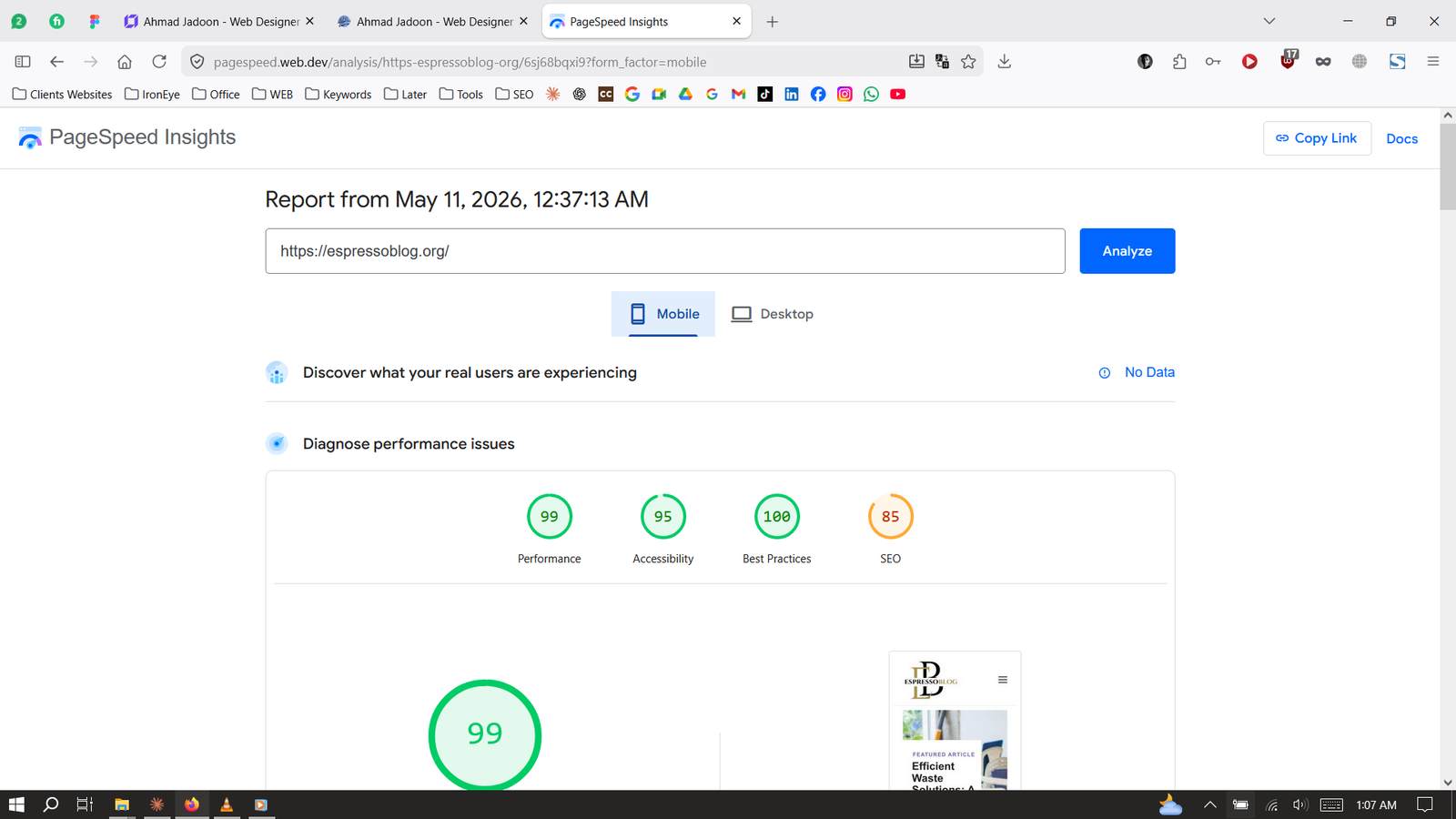The image size is (1456, 819).
Task: Open the Firefox application menu hamburger
Action: [x=1432, y=62]
